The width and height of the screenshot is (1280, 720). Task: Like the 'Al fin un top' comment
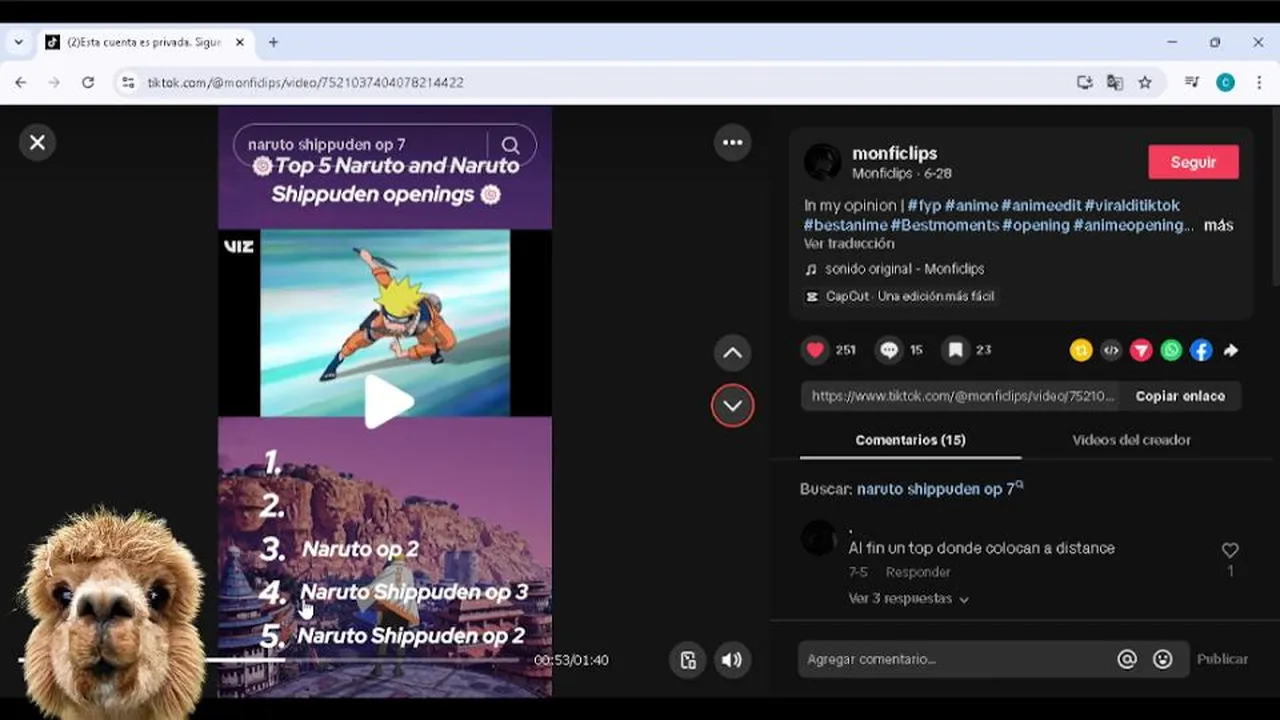(x=1230, y=550)
